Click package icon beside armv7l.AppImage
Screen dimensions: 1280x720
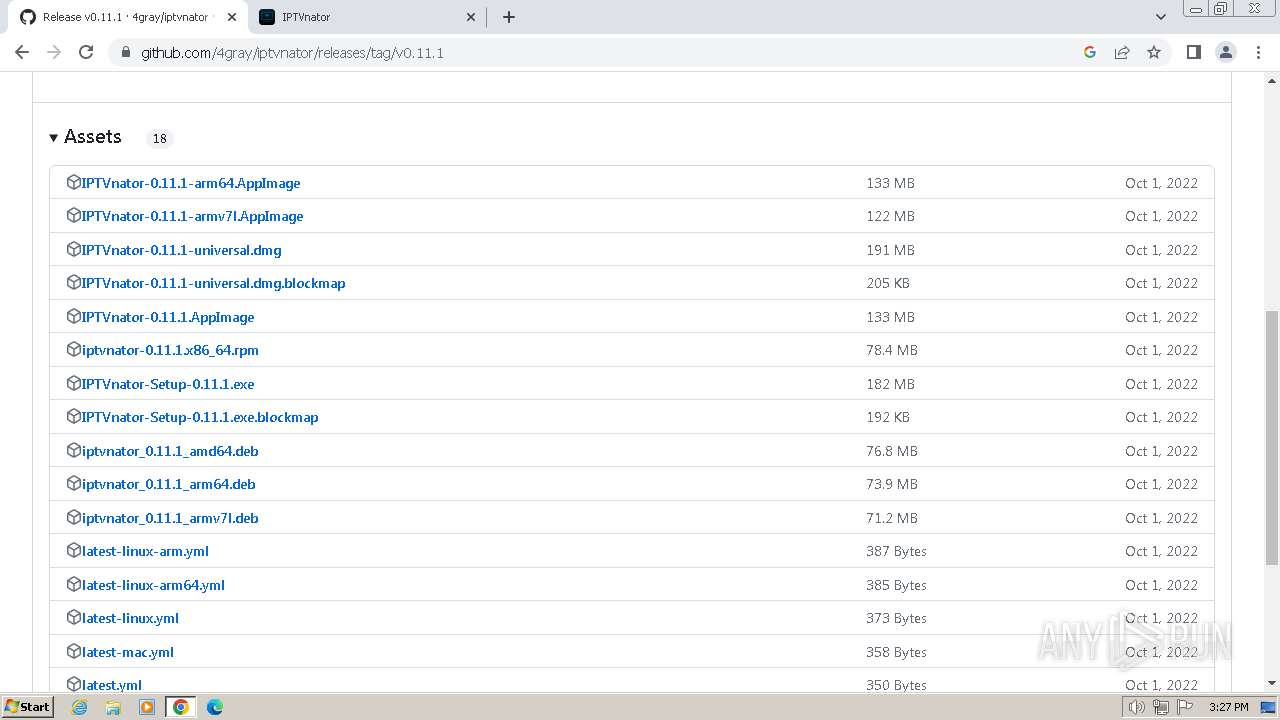tap(73, 215)
